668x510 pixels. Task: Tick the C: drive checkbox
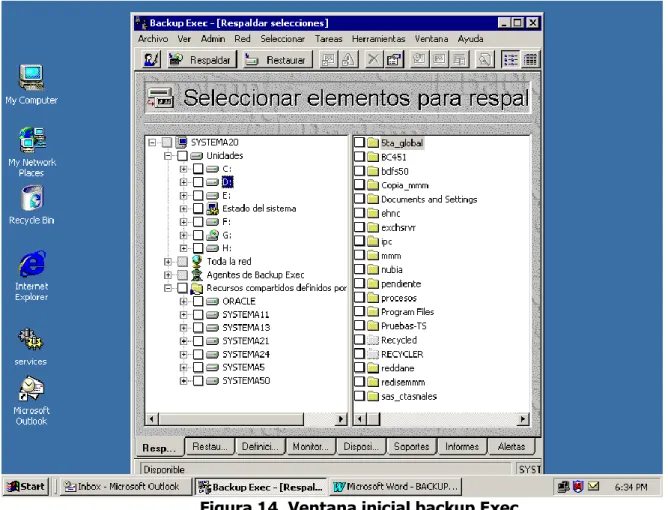[x=198, y=169]
